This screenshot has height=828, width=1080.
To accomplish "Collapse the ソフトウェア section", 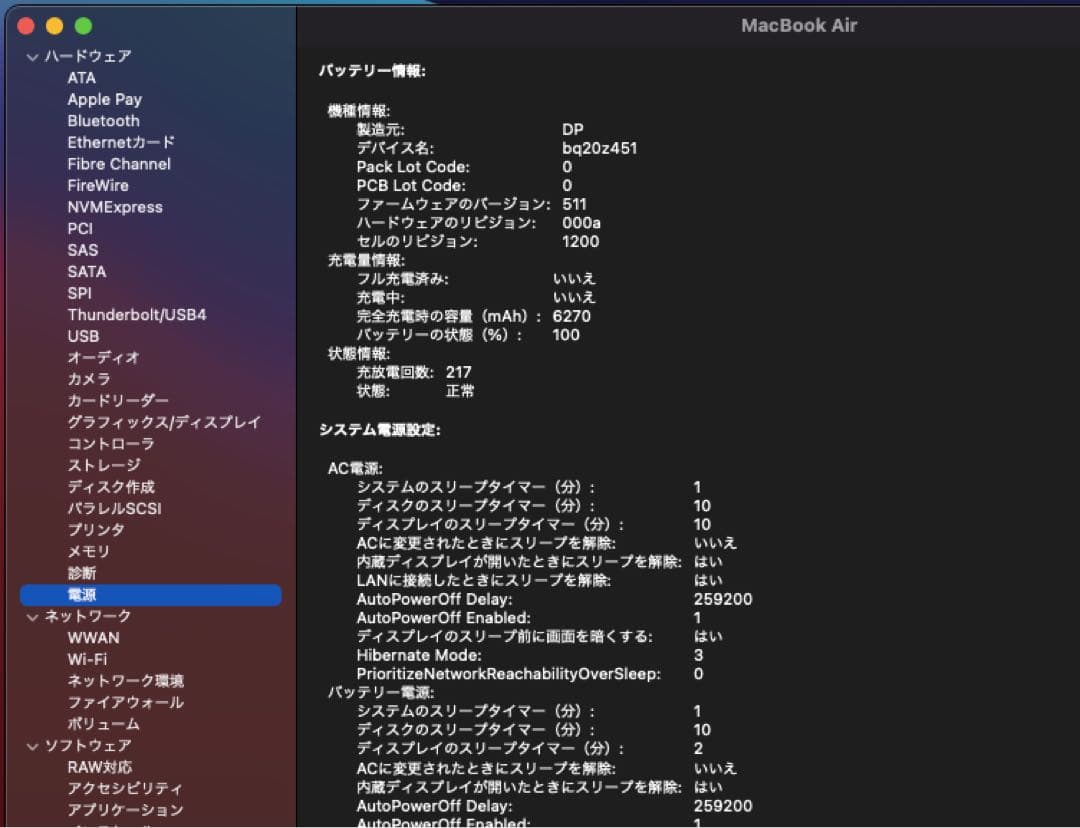I will coord(33,745).
